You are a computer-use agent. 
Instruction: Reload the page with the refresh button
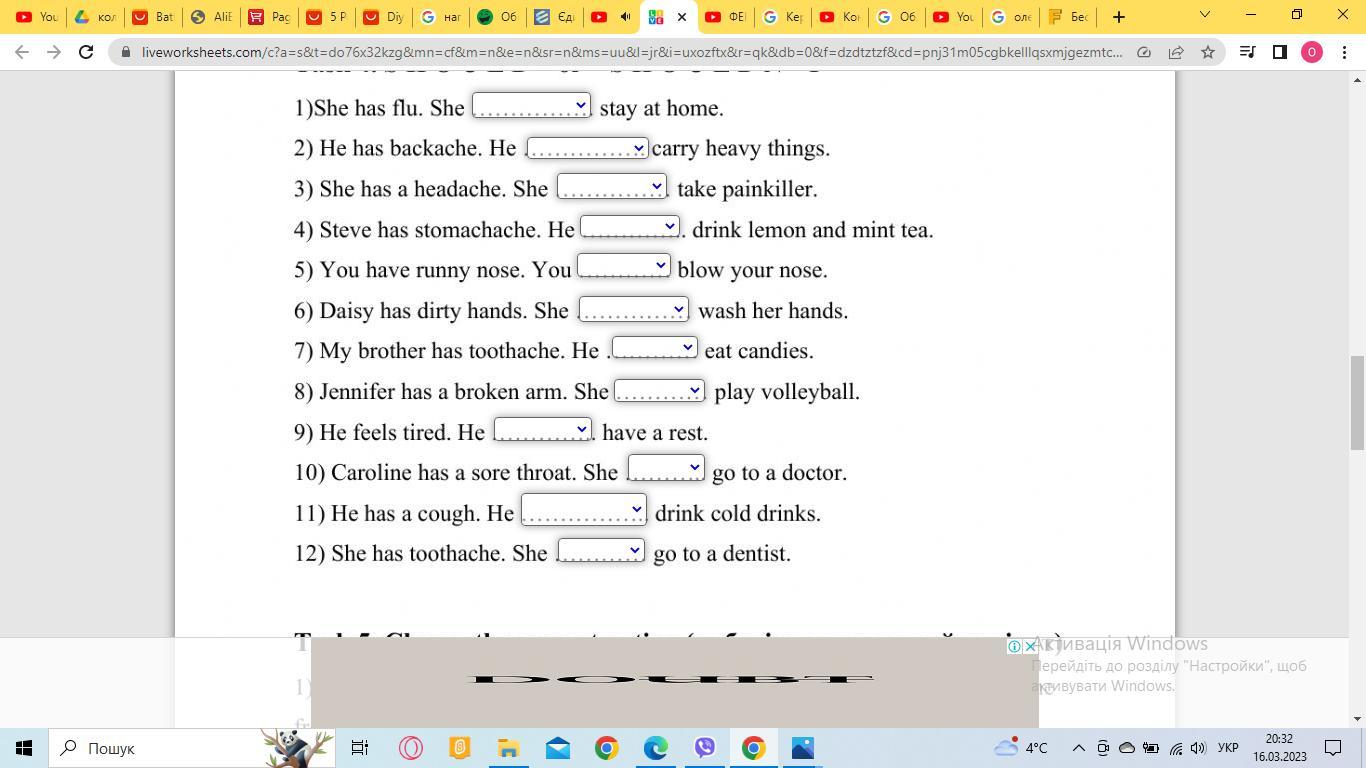[x=86, y=52]
